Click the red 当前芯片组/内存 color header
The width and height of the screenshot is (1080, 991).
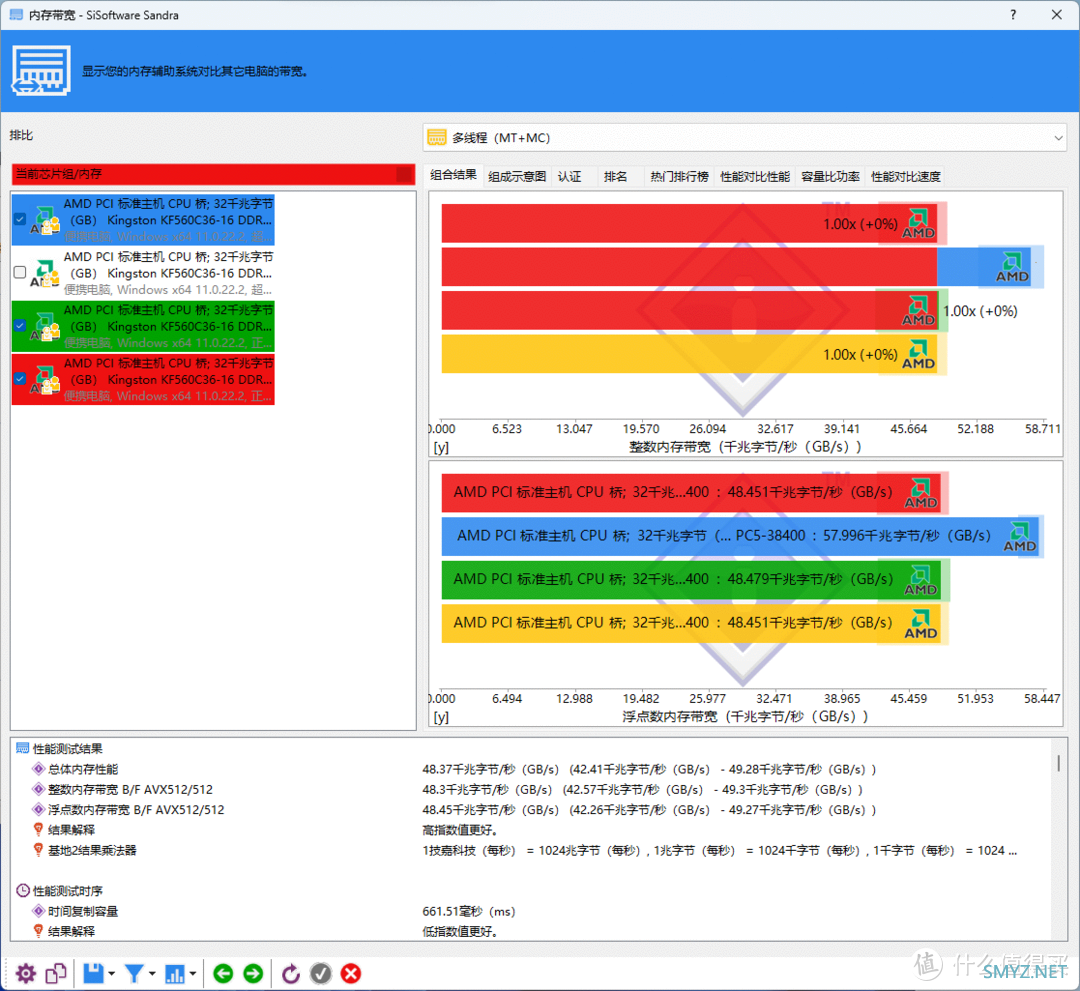pyautogui.click(x=213, y=174)
